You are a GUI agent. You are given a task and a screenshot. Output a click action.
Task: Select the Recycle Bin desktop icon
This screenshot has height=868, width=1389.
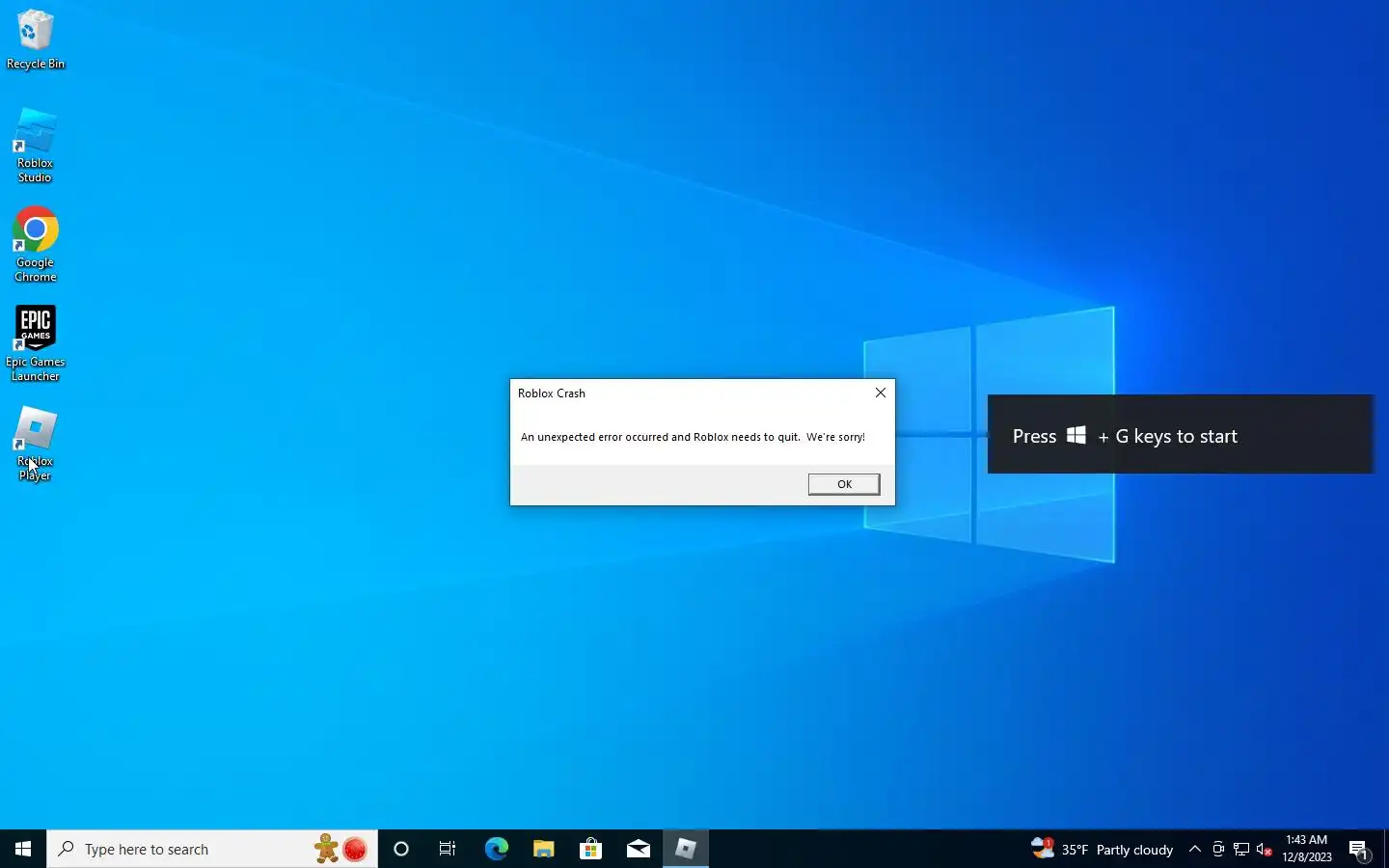36,40
